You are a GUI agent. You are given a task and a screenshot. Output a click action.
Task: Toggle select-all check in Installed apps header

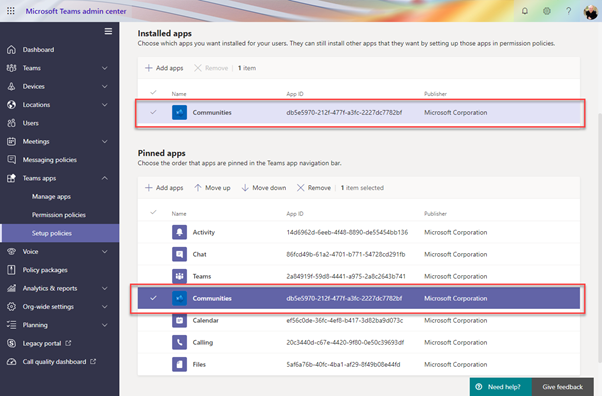pos(153,92)
